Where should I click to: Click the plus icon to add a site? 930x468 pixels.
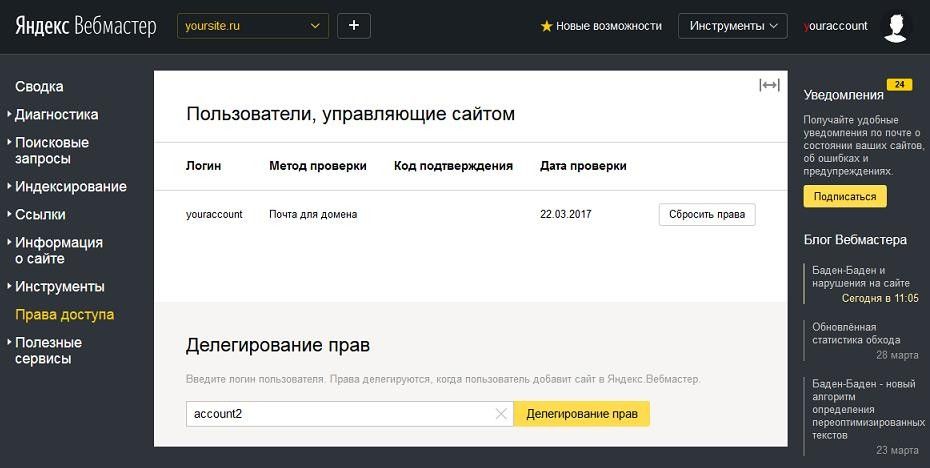pos(353,26)
